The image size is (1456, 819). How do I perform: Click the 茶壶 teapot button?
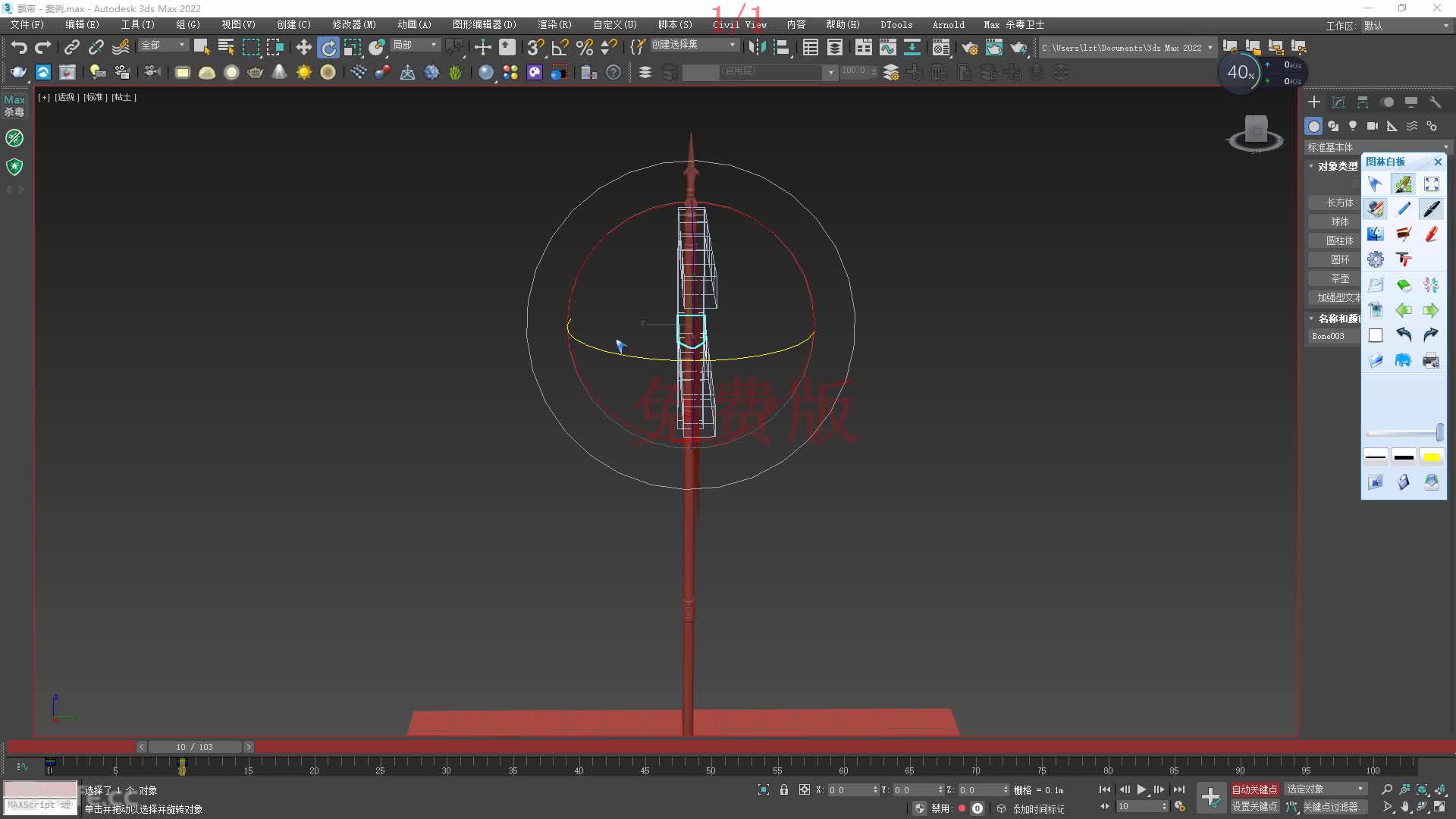[1335, 278]
